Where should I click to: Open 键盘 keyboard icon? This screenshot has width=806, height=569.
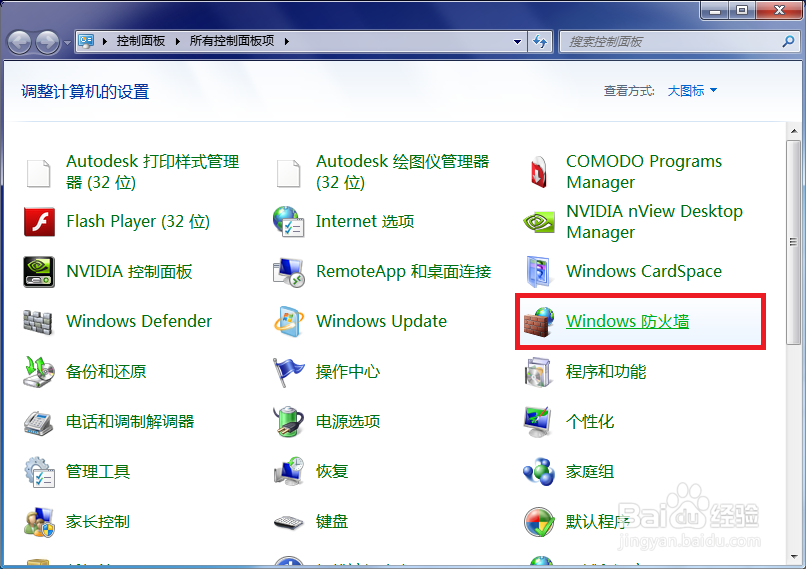288,523
